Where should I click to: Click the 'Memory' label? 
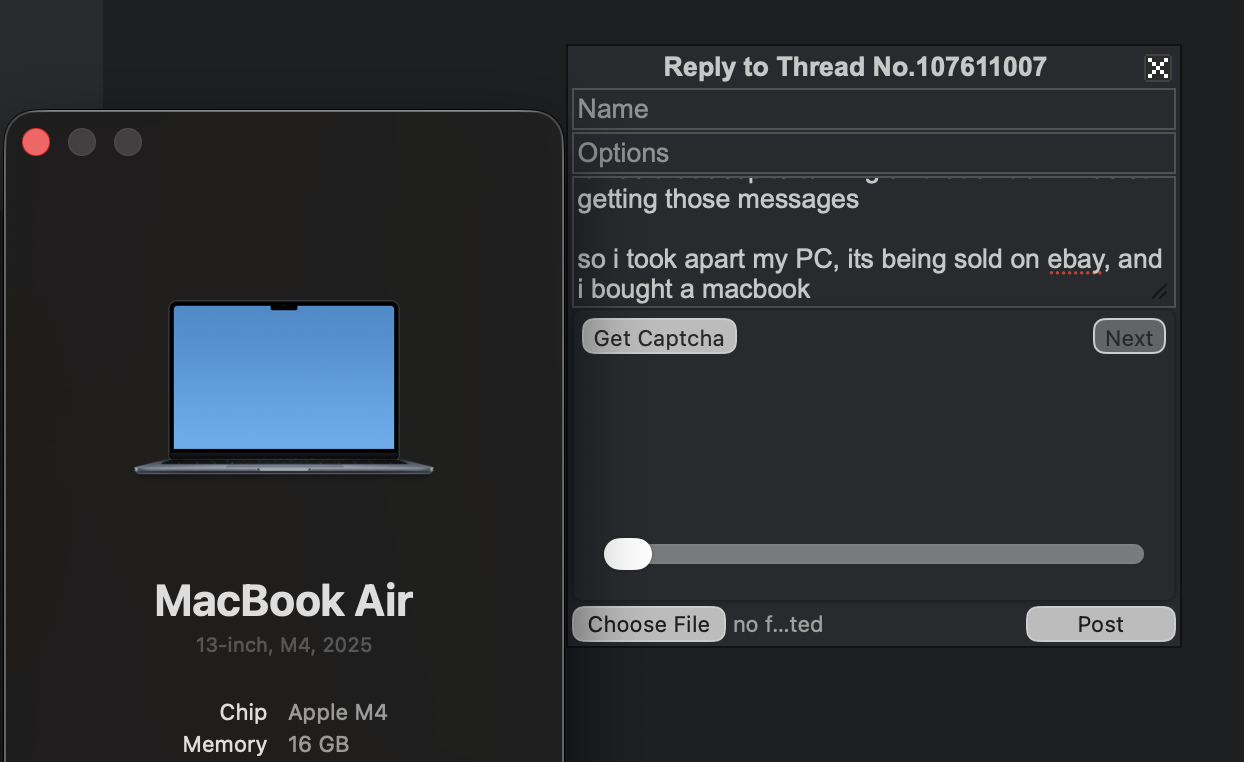tap(225, 745)
